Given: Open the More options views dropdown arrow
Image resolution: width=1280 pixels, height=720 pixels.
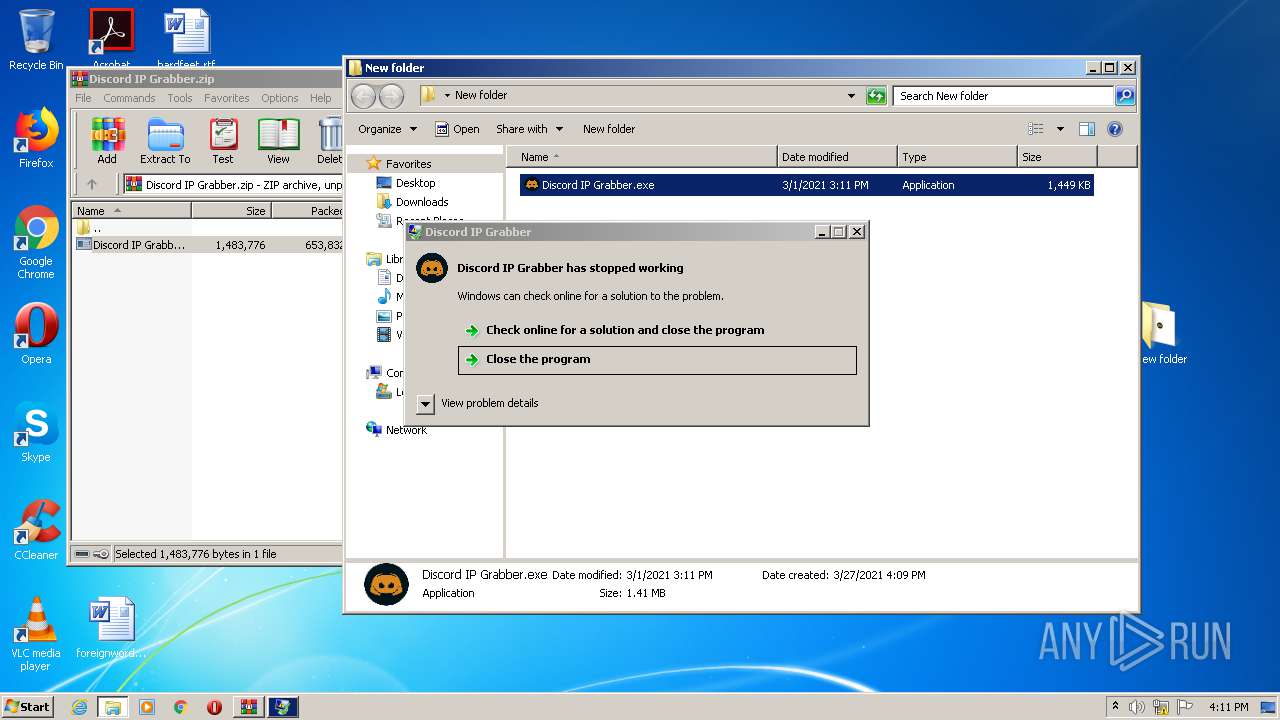Looking at the screenshot, I should [1060, 129].
